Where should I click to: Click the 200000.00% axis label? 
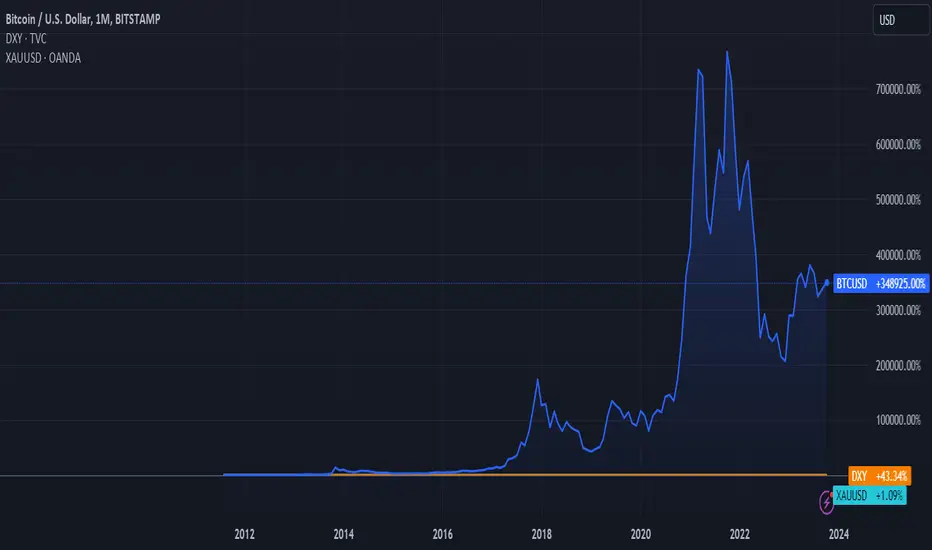[x=898, y=366]
